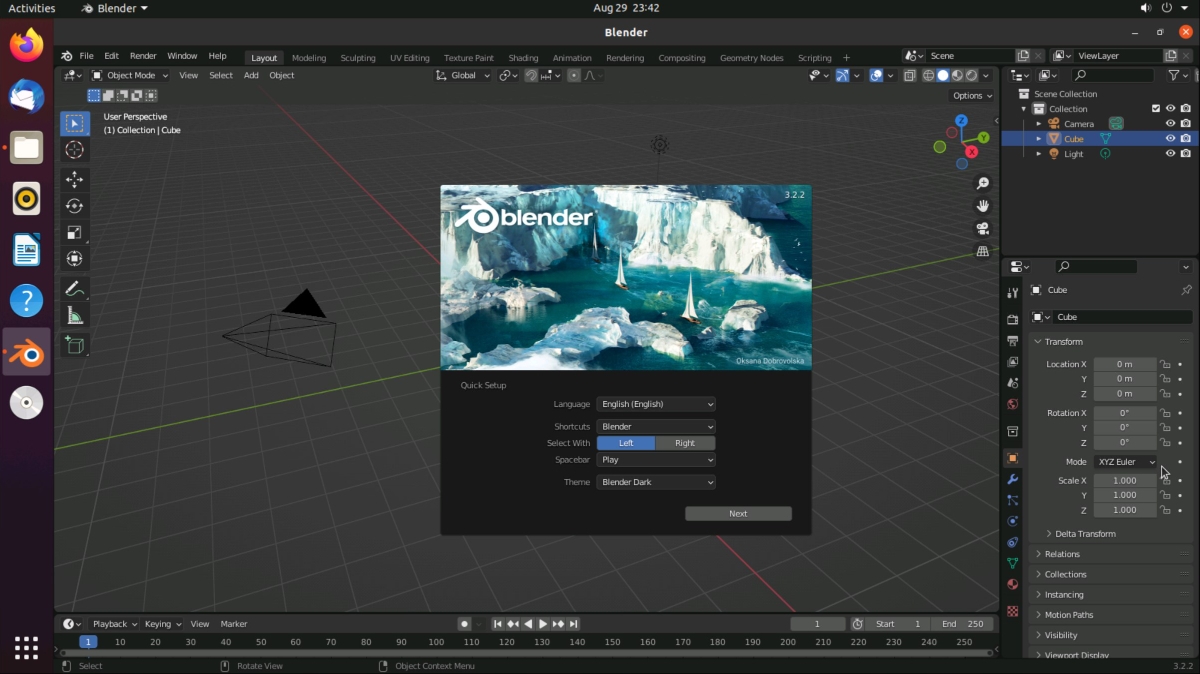This screenshot has width=1200, height=674.
Task: Hide the Cube in the outliner
Action: pos(1170,139)
